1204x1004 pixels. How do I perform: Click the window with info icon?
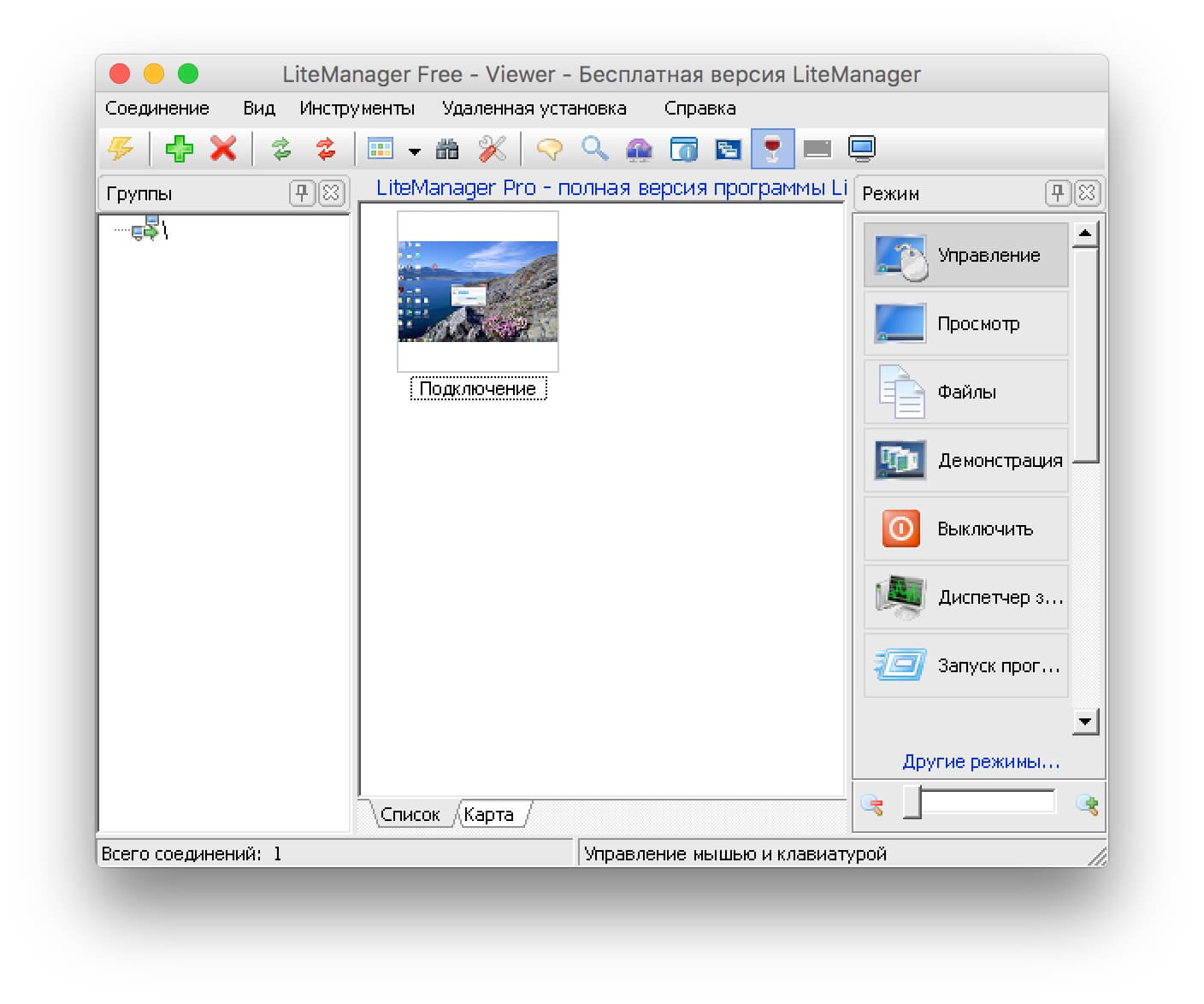click(x=683, y=149)
